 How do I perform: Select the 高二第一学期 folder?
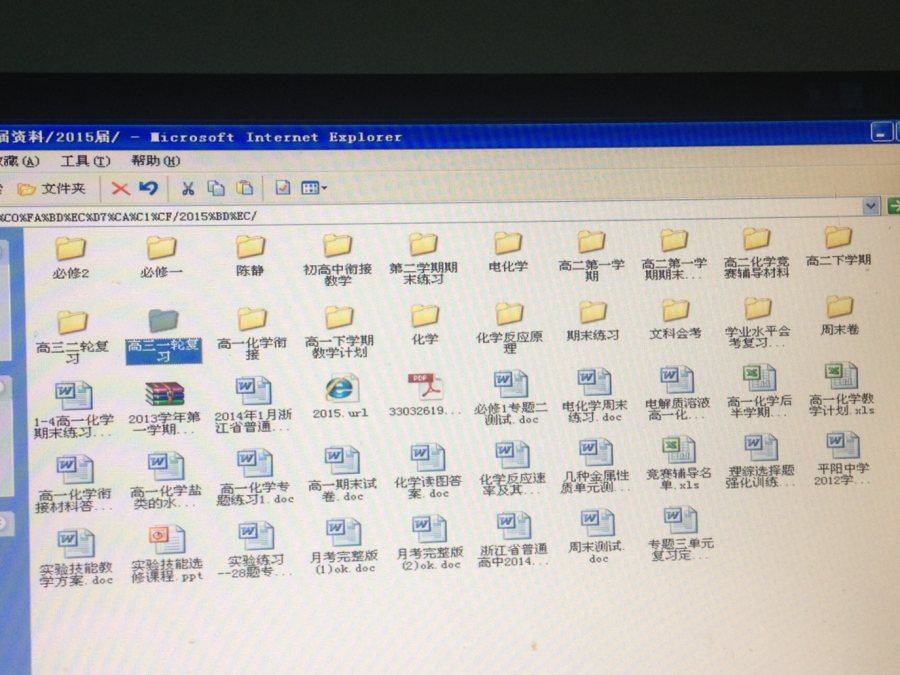click(591, 256)
